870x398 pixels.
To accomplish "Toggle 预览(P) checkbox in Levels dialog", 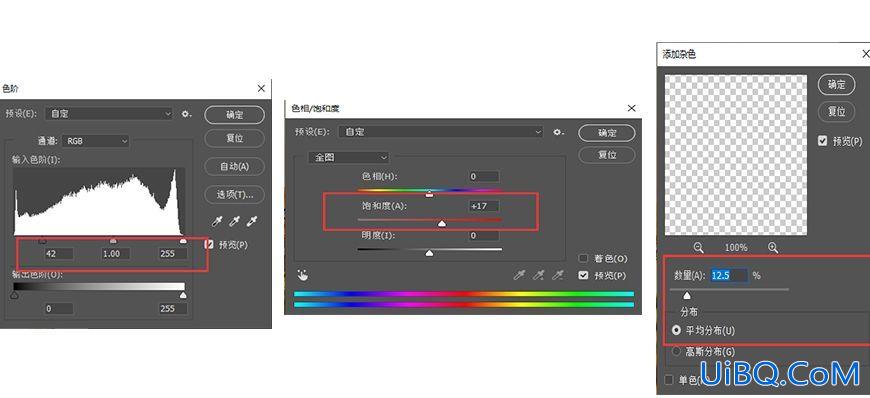I will [209, 244].
